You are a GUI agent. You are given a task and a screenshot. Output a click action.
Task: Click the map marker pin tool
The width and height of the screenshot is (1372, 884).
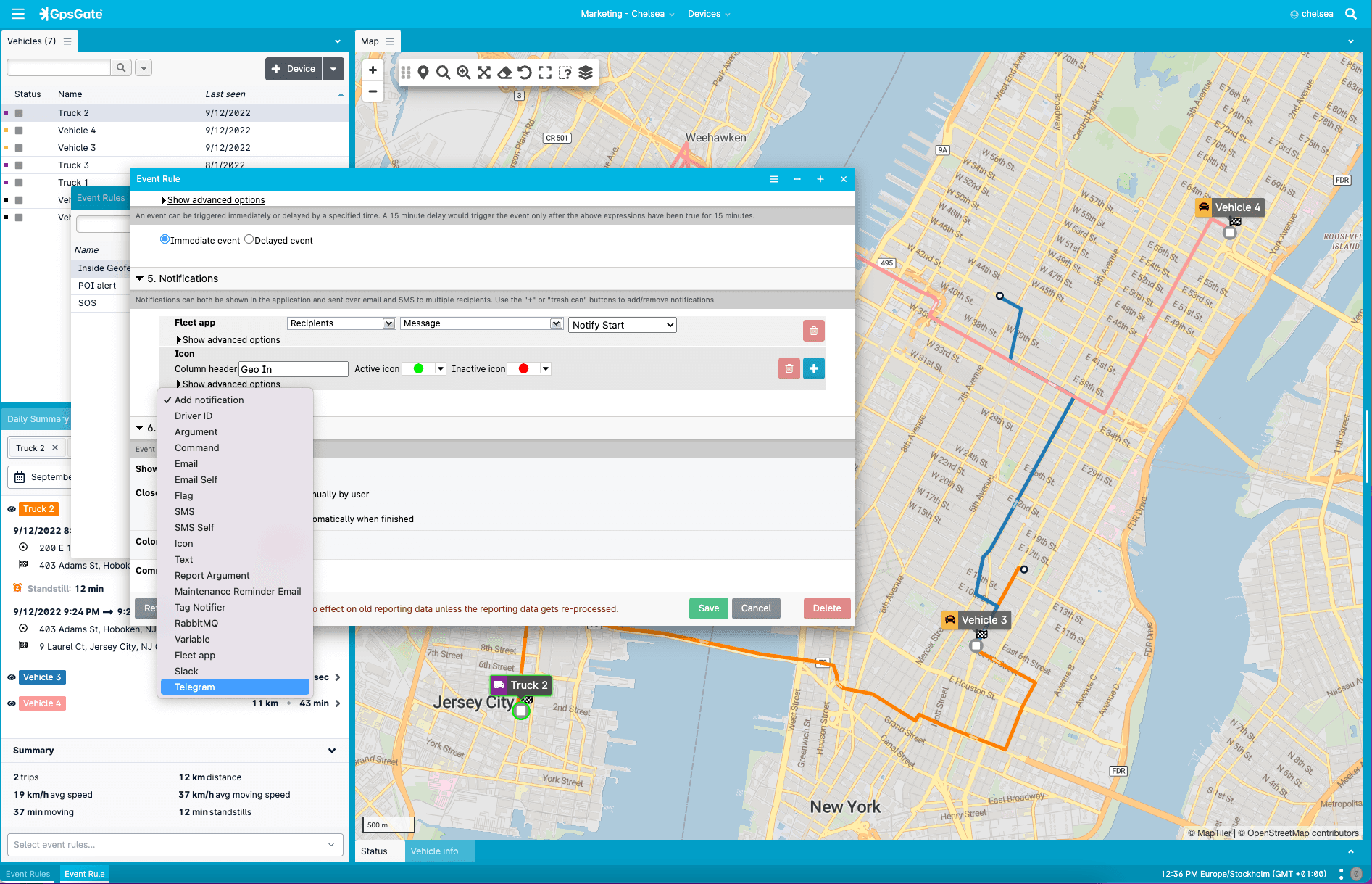(x=423, y=73)
